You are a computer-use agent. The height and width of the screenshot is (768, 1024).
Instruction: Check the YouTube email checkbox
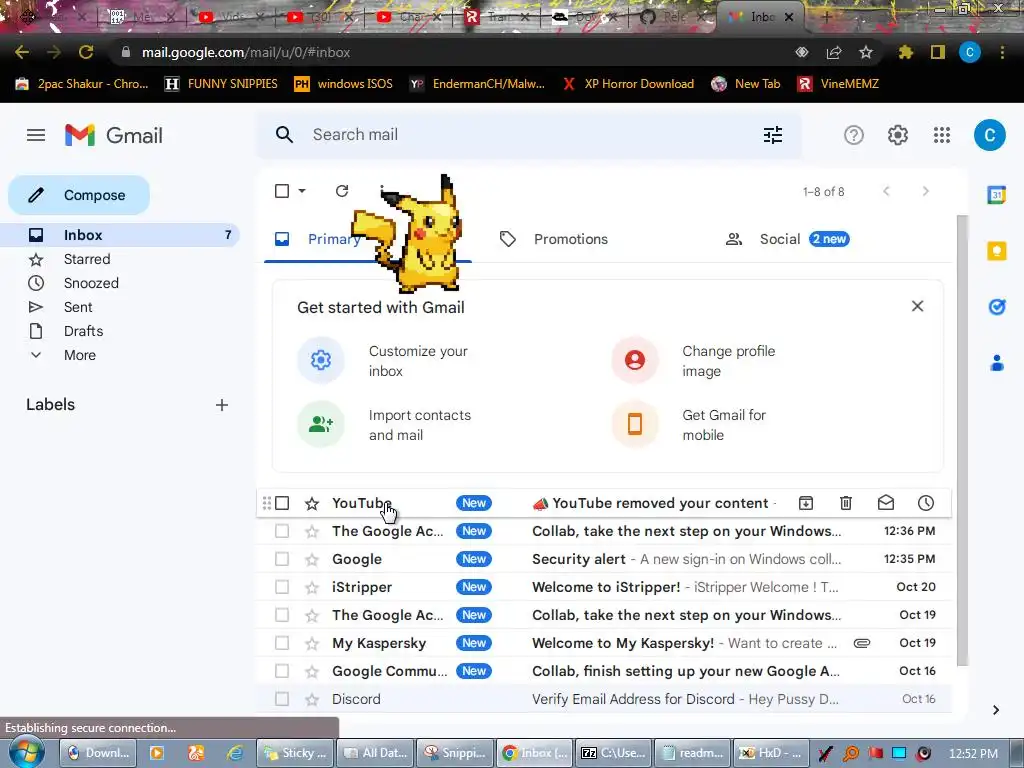[x=282, y=503]
